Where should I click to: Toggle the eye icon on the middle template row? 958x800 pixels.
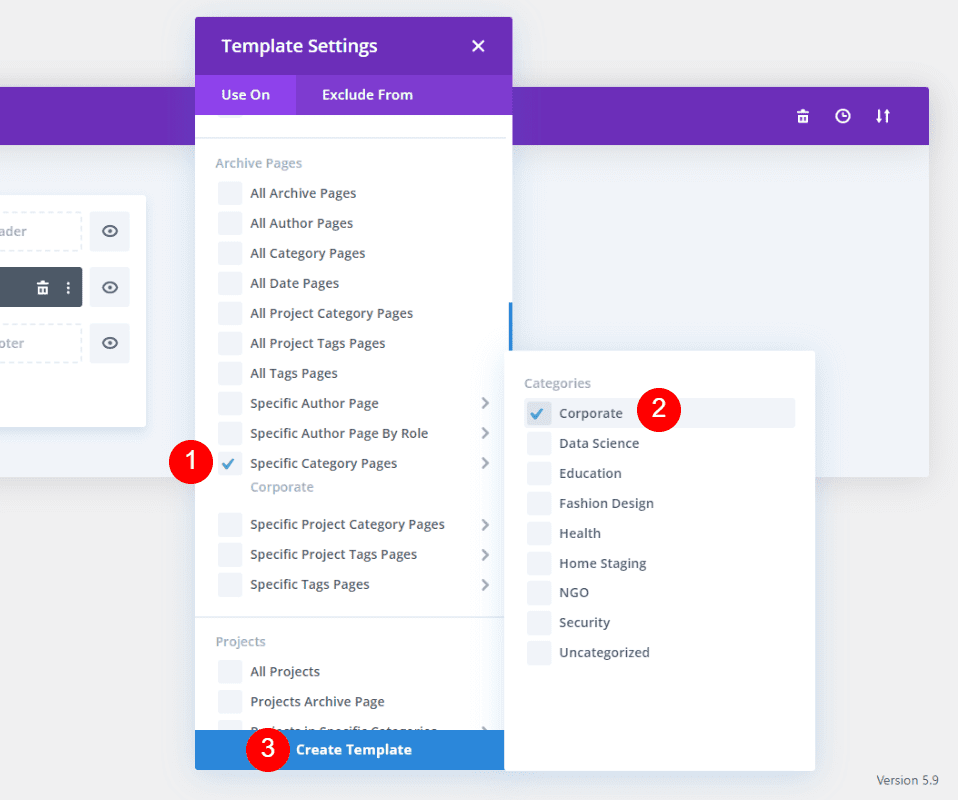tap(109, 287)
